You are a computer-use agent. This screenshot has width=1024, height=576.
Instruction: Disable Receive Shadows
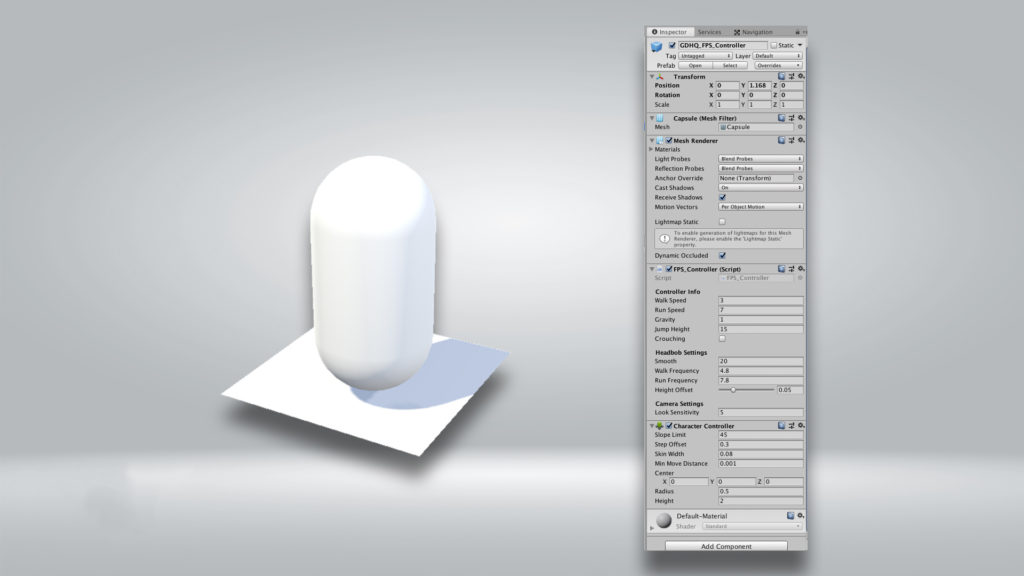coord(722,197)
